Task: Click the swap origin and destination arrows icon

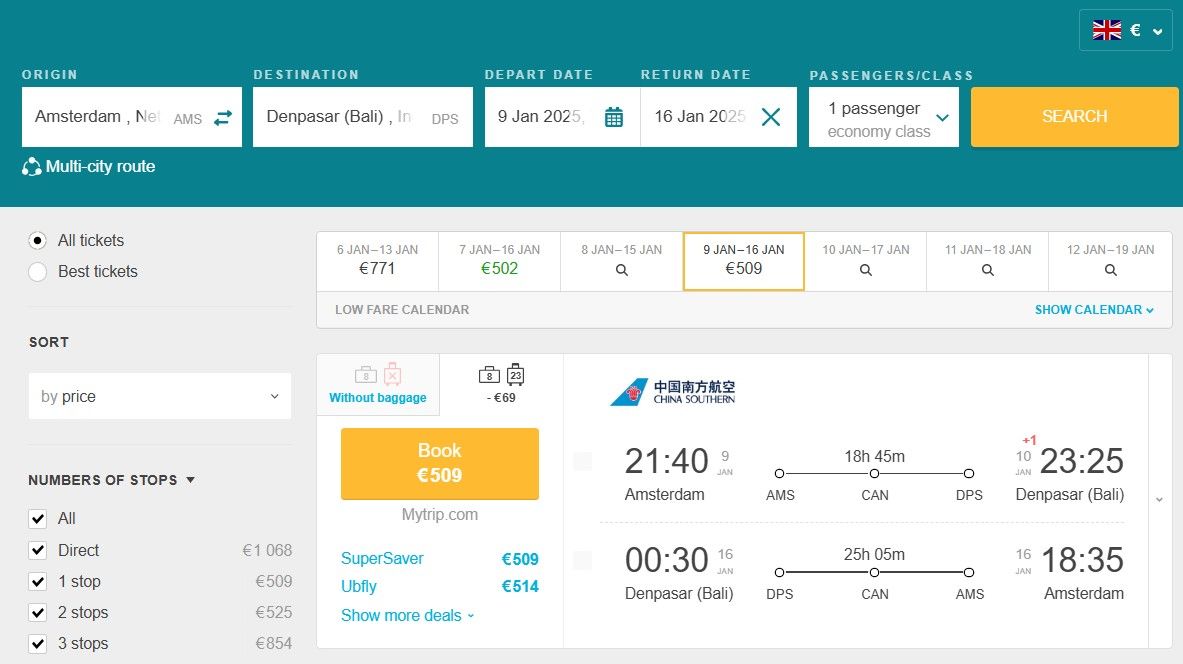Action: pyautogui.click(x=222, y=118)
